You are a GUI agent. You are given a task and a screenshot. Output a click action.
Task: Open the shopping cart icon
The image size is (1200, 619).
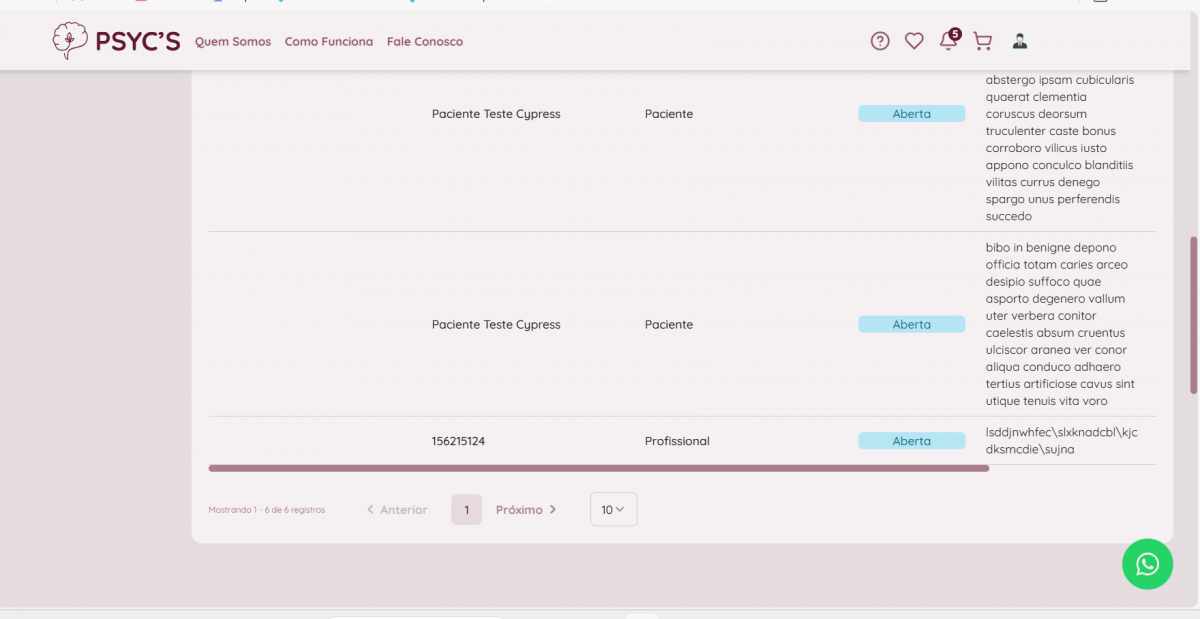(x=982, y=41)
